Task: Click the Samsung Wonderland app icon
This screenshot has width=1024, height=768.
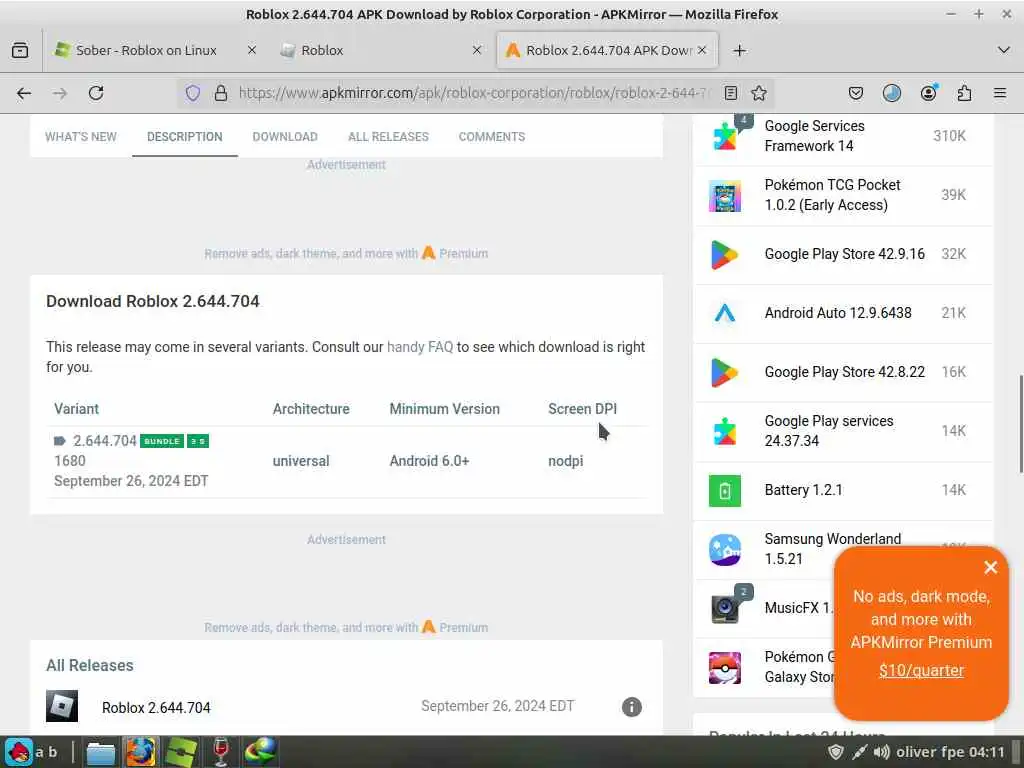Action: (725, 549)
